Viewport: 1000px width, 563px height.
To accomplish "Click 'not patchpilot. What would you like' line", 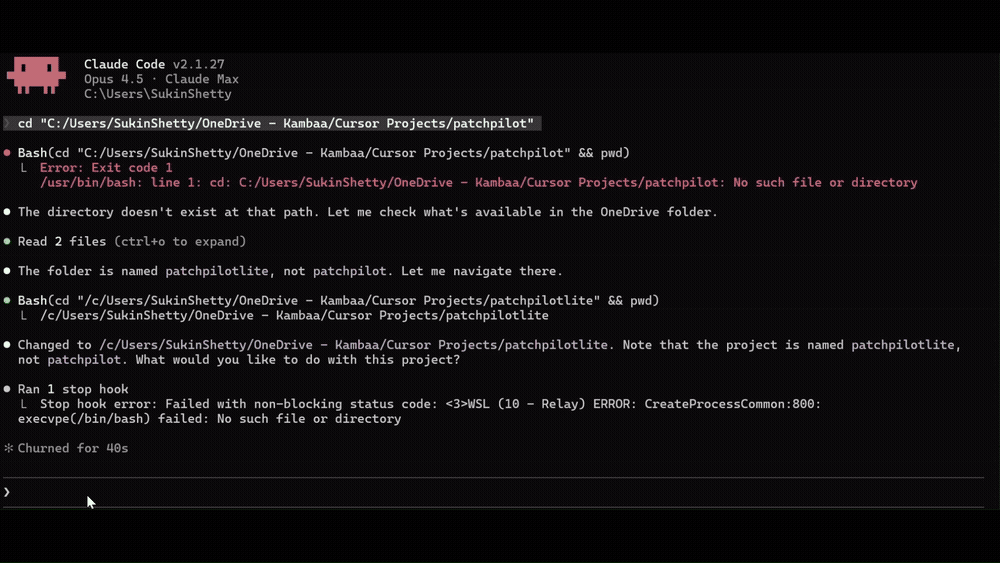I will [239, 360].
